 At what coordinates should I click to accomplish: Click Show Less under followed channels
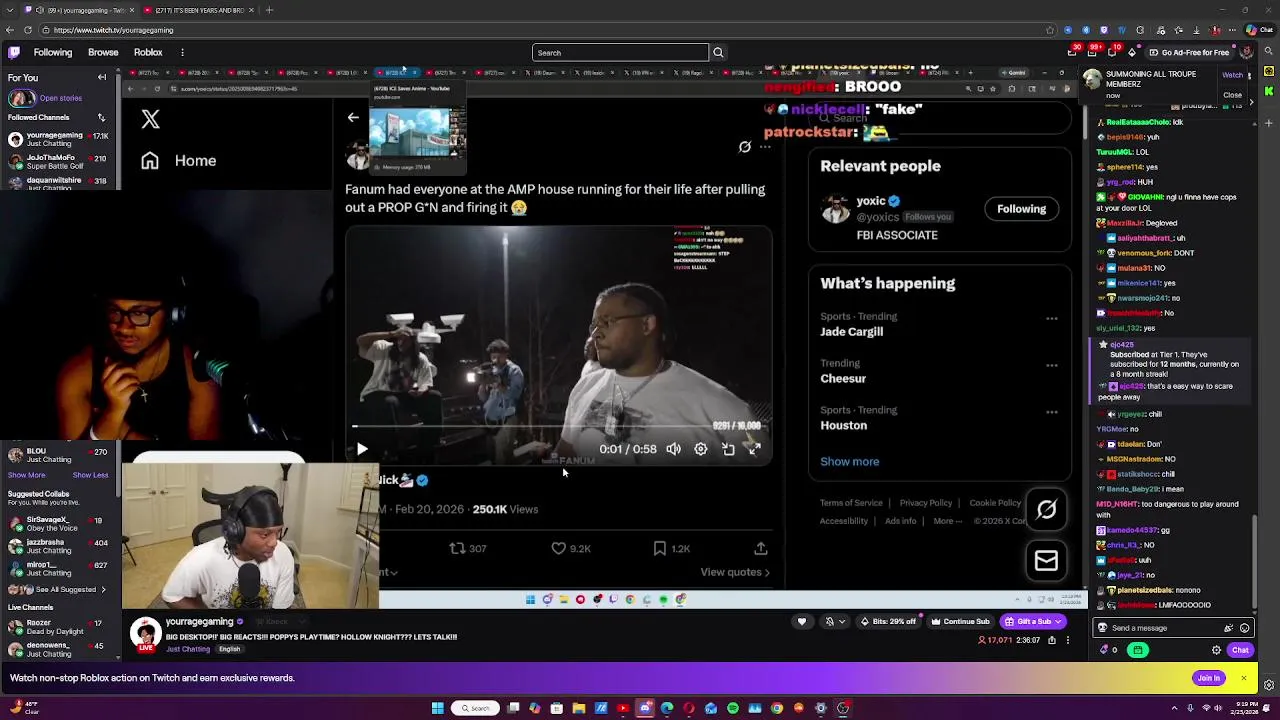(90, 475)
